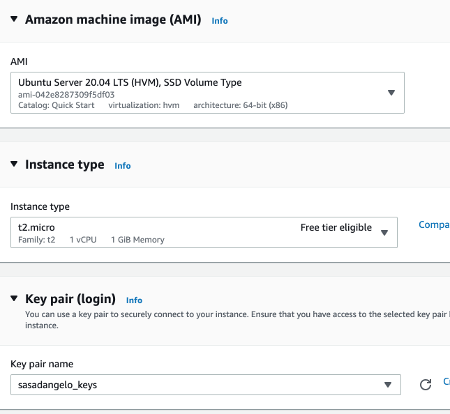Collapse the Amazon machine image section
The height and width of the screenshot is (414, 450).
coord(14,19)
